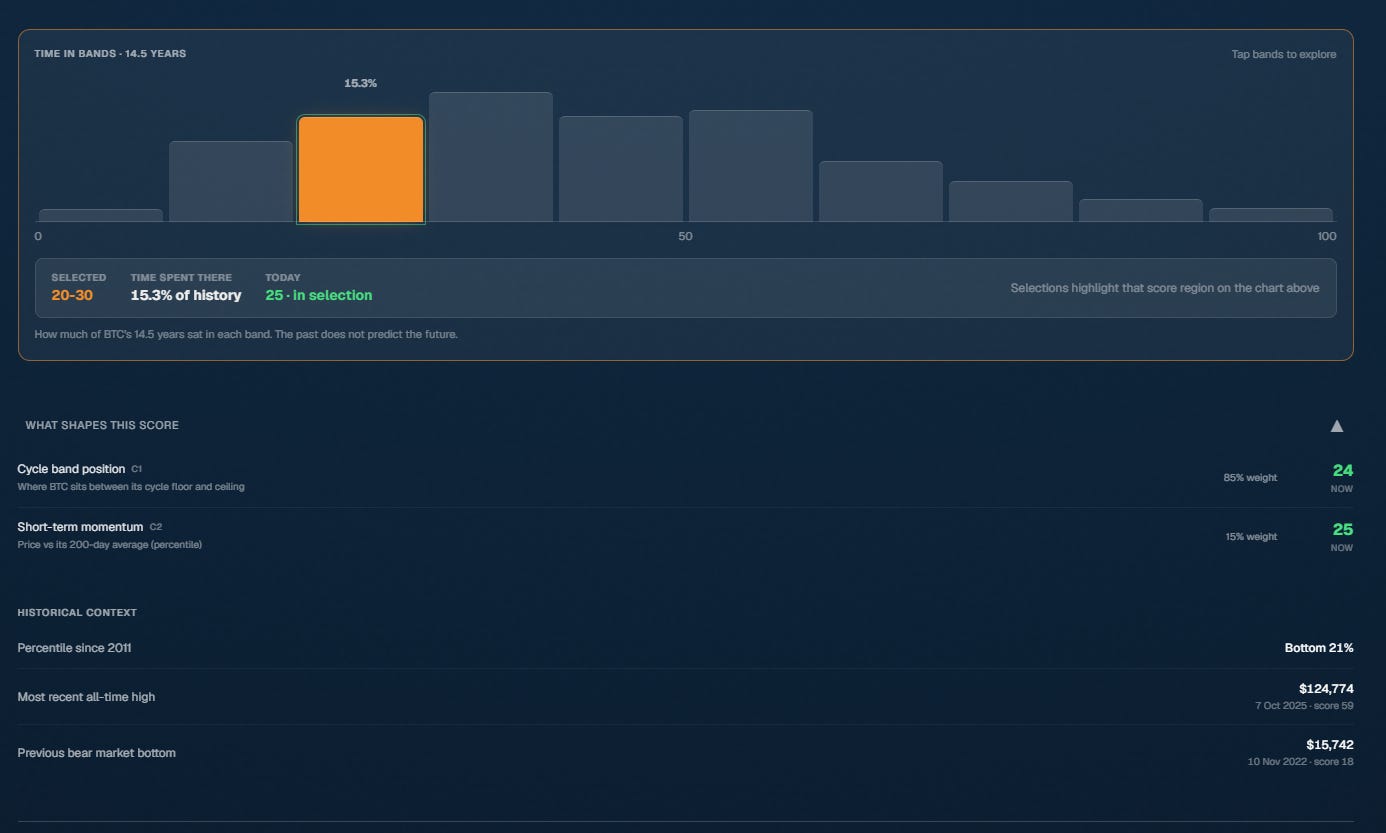The image size is (1386, 833).
Task: Click the '10 Nov 2022 · score 18' detail
Action: point(1300,762)
